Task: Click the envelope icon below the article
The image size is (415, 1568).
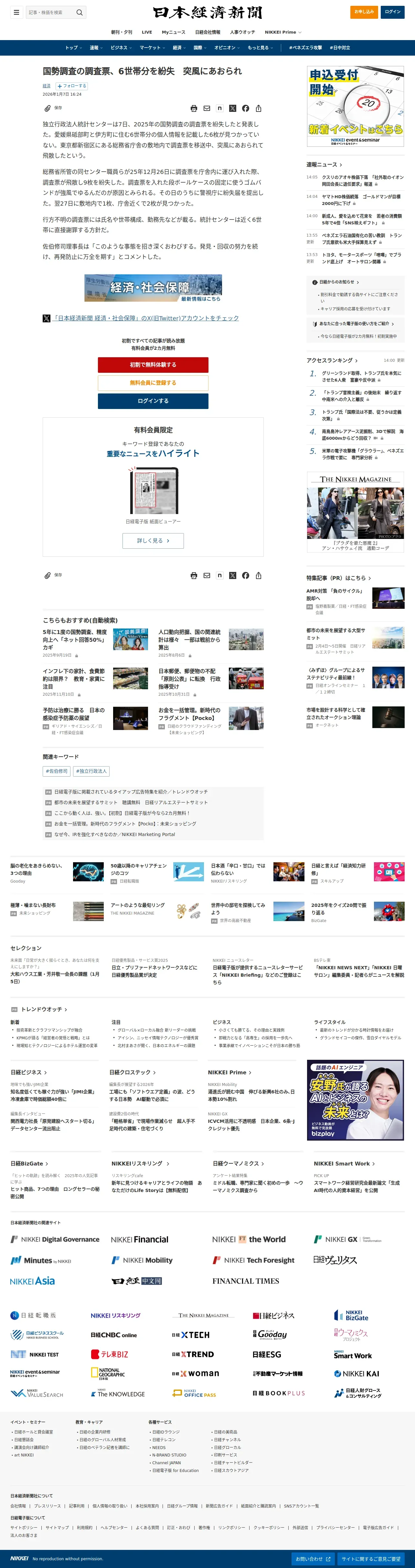Action: click(207, 575)
